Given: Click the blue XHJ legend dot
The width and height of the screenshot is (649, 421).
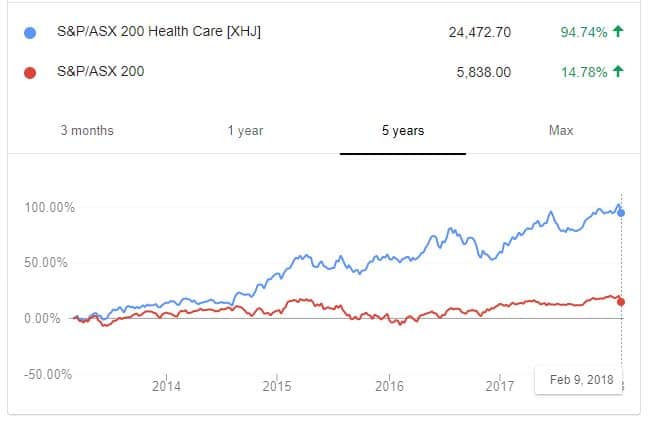Looking at the screenshot, I should click(x=30, y=32).
